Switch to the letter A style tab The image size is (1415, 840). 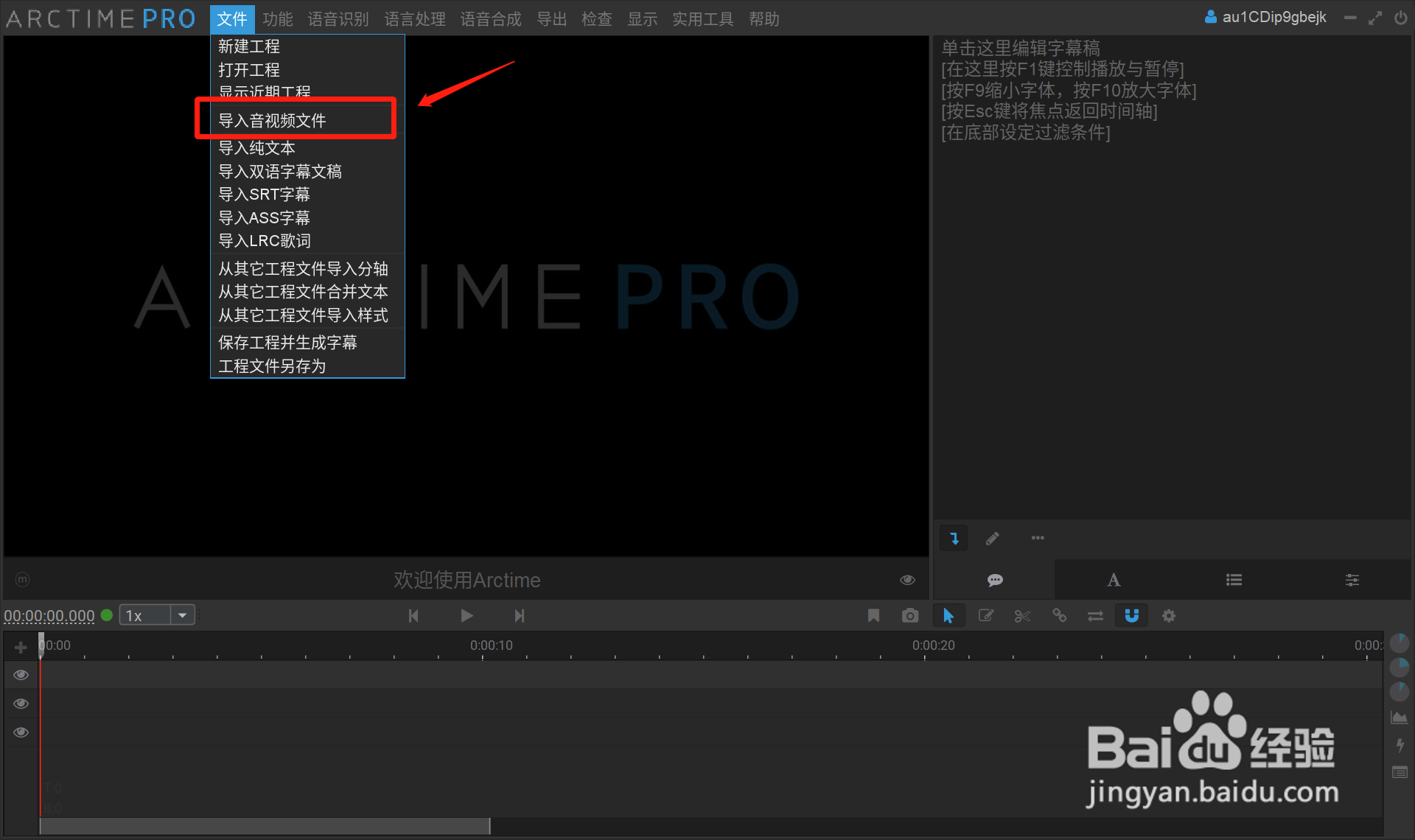[x=1114, y=580]
